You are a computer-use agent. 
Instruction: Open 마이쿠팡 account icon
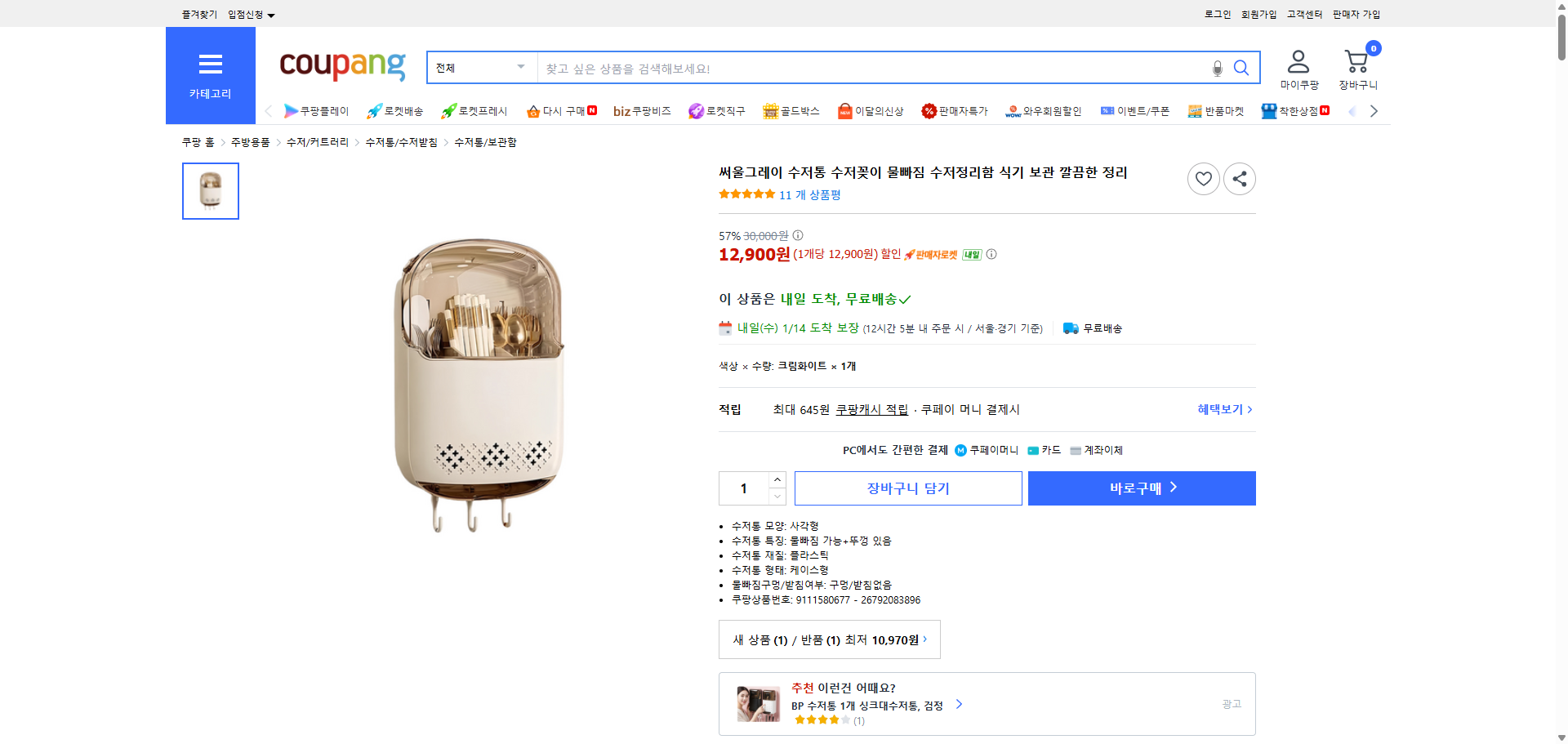click(x=1297, y=60)
